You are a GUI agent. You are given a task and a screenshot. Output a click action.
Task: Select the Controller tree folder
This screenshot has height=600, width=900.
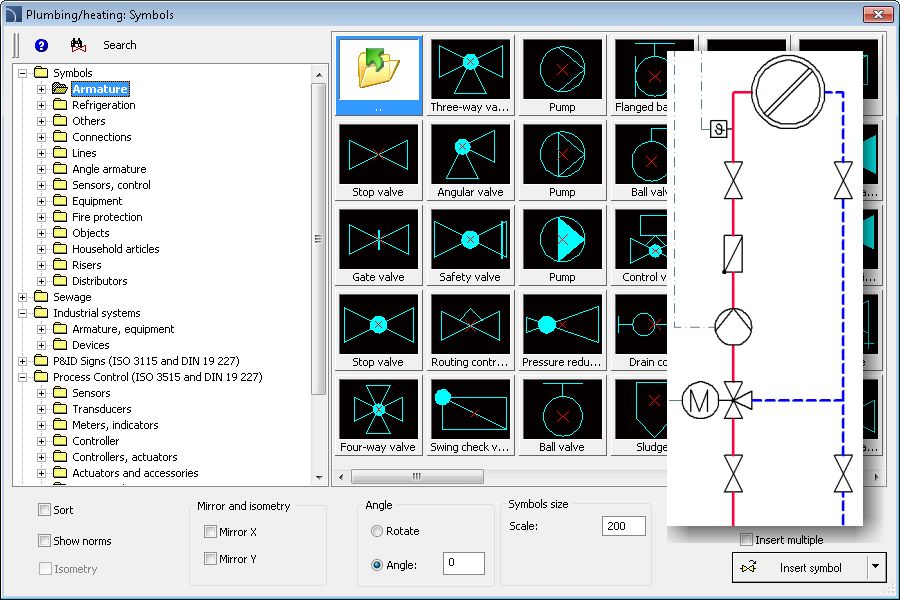click(95, 441)
